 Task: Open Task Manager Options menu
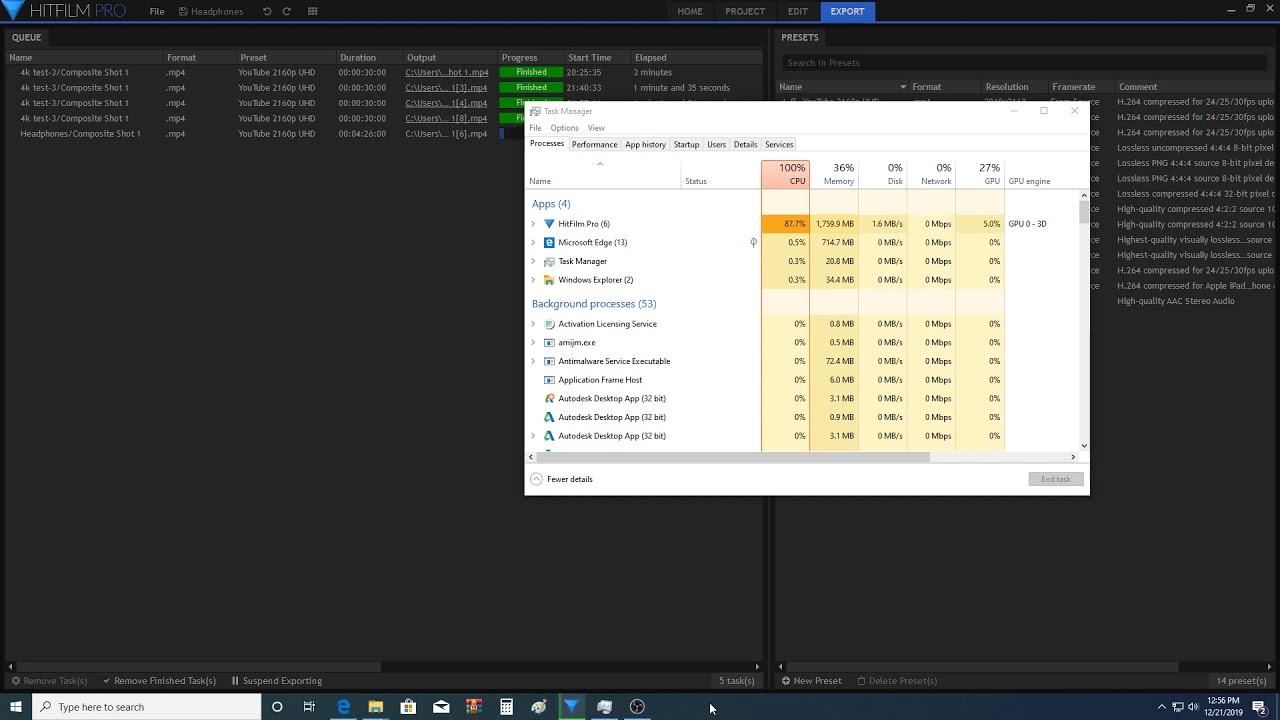[x=564, y=128]
